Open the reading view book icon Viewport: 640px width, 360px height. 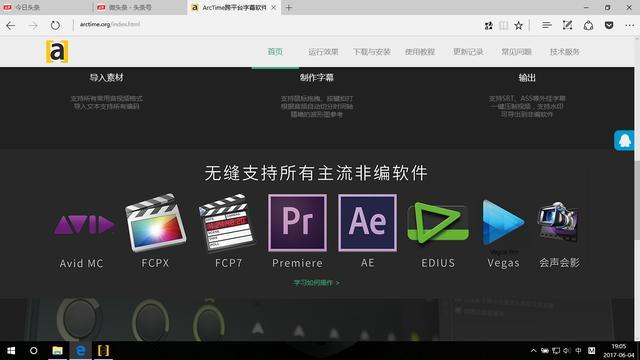pyautogui.click(x=504, y=26)
